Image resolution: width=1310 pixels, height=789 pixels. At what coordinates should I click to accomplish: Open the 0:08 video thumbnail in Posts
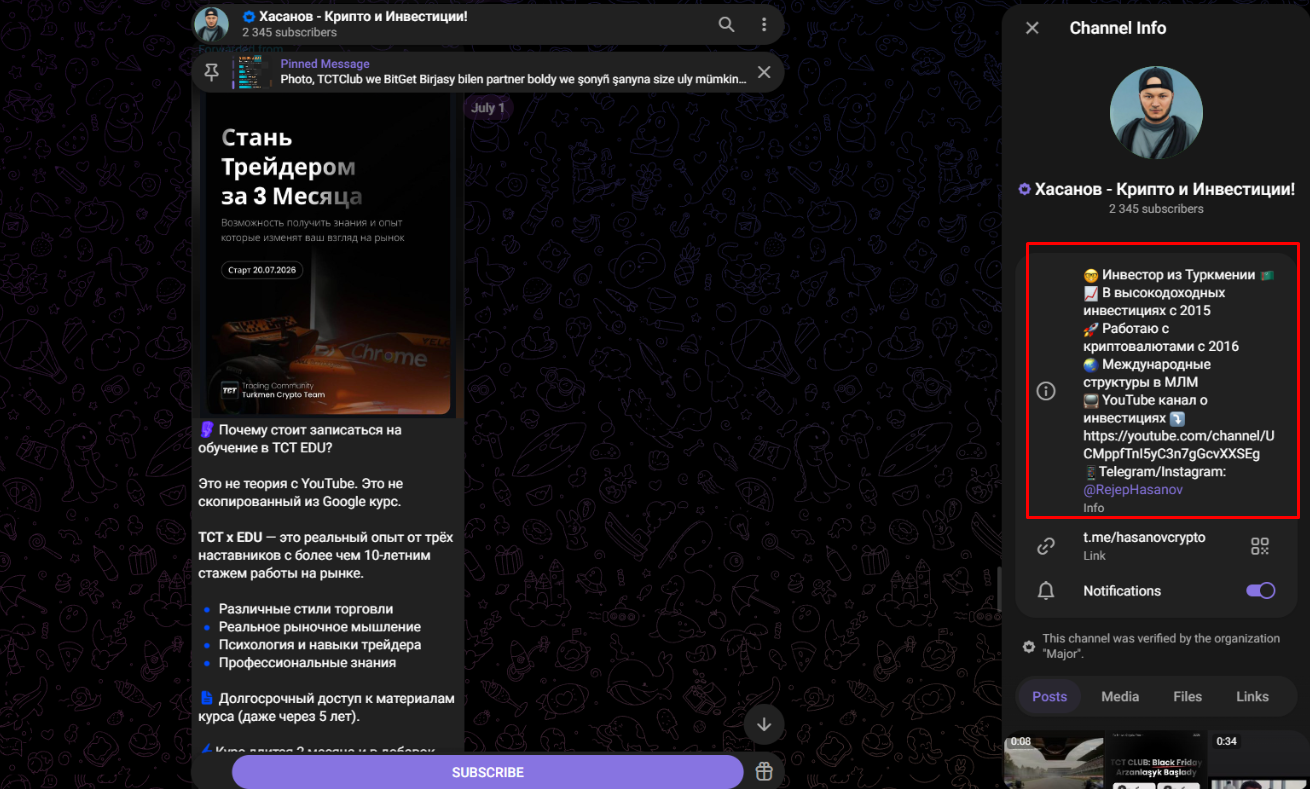pyautogui.click(x=1054, y=759)
